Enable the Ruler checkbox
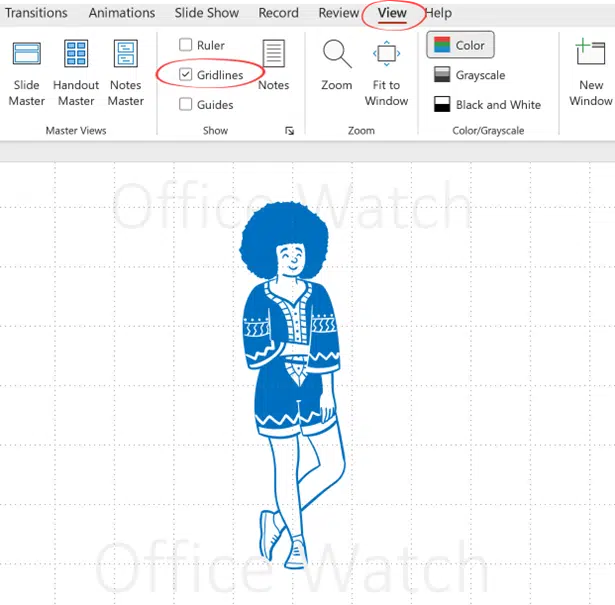The image size is (615, 605). tap(186, 45)
